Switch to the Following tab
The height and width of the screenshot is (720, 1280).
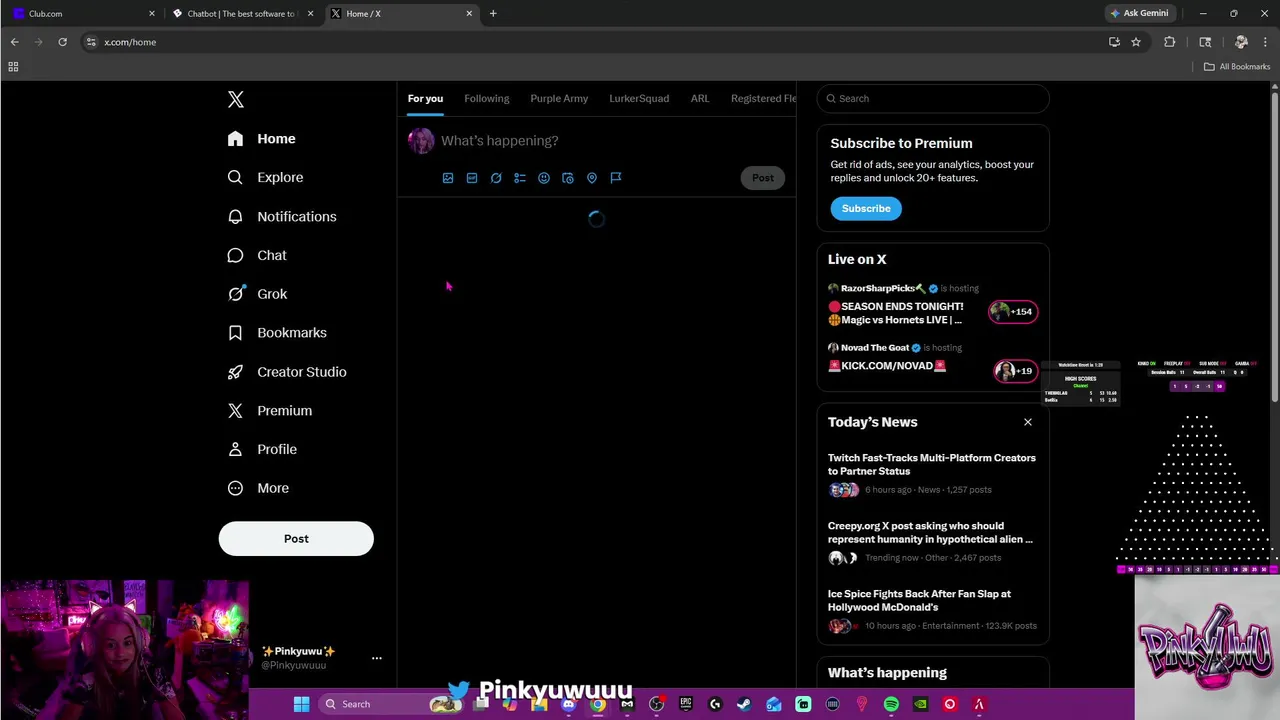[487, 98]
